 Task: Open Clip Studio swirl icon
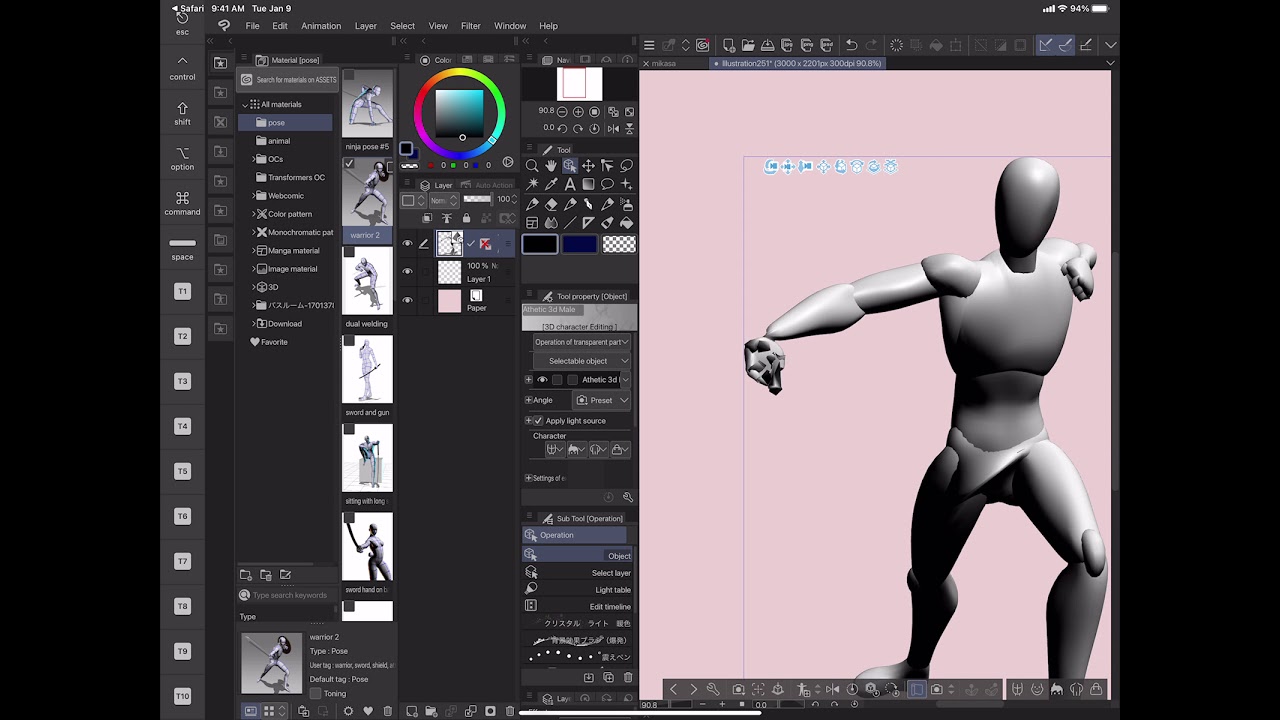pos(703,45)
